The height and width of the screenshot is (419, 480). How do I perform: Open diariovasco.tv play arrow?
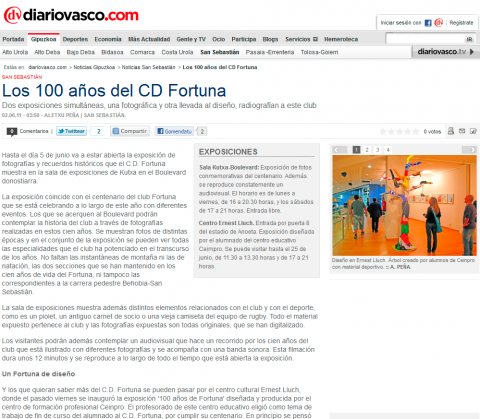[472, 52]
